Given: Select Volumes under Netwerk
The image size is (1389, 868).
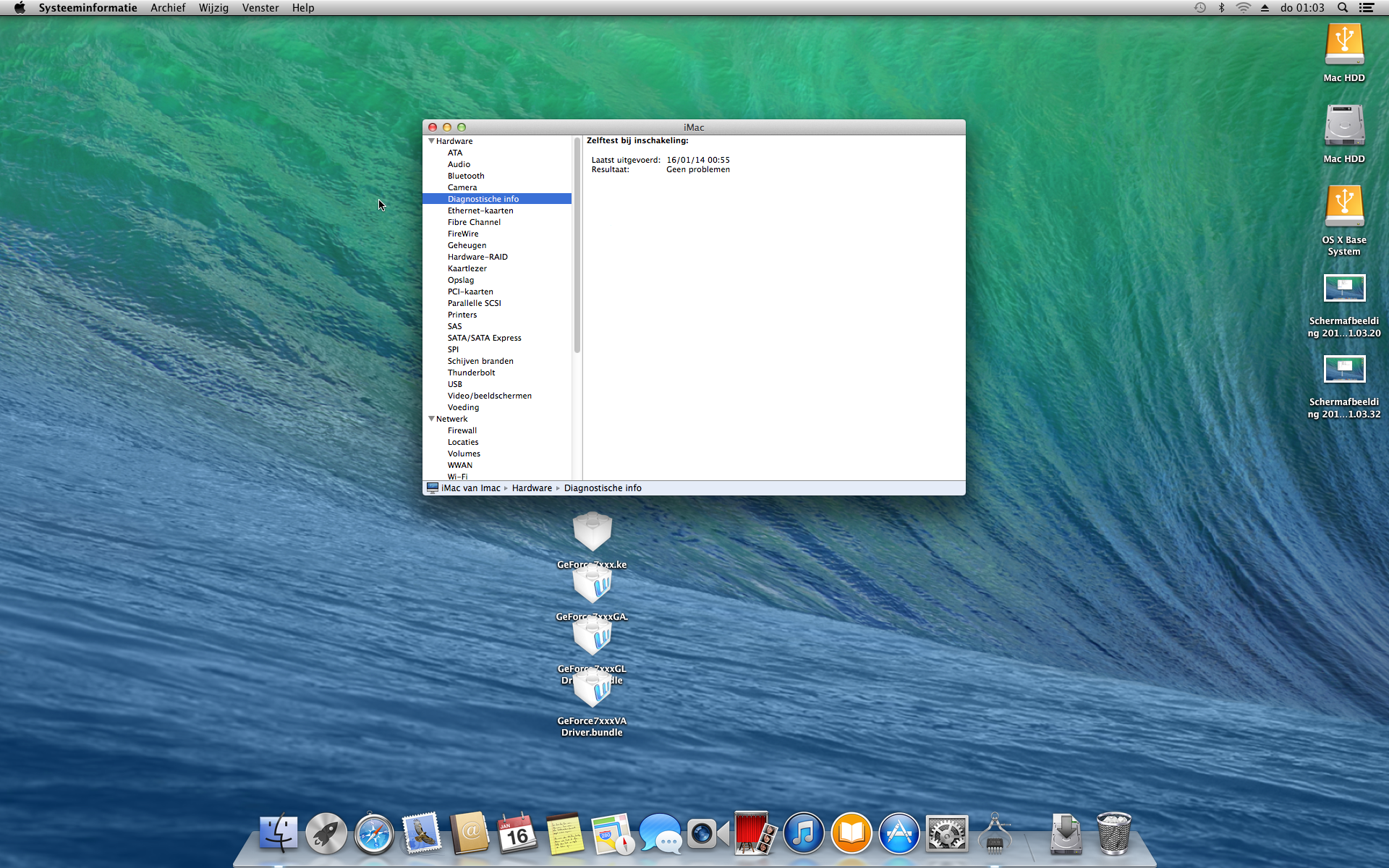Looking at the screenshot, I should pyautogui.click(x=464, y=454).
